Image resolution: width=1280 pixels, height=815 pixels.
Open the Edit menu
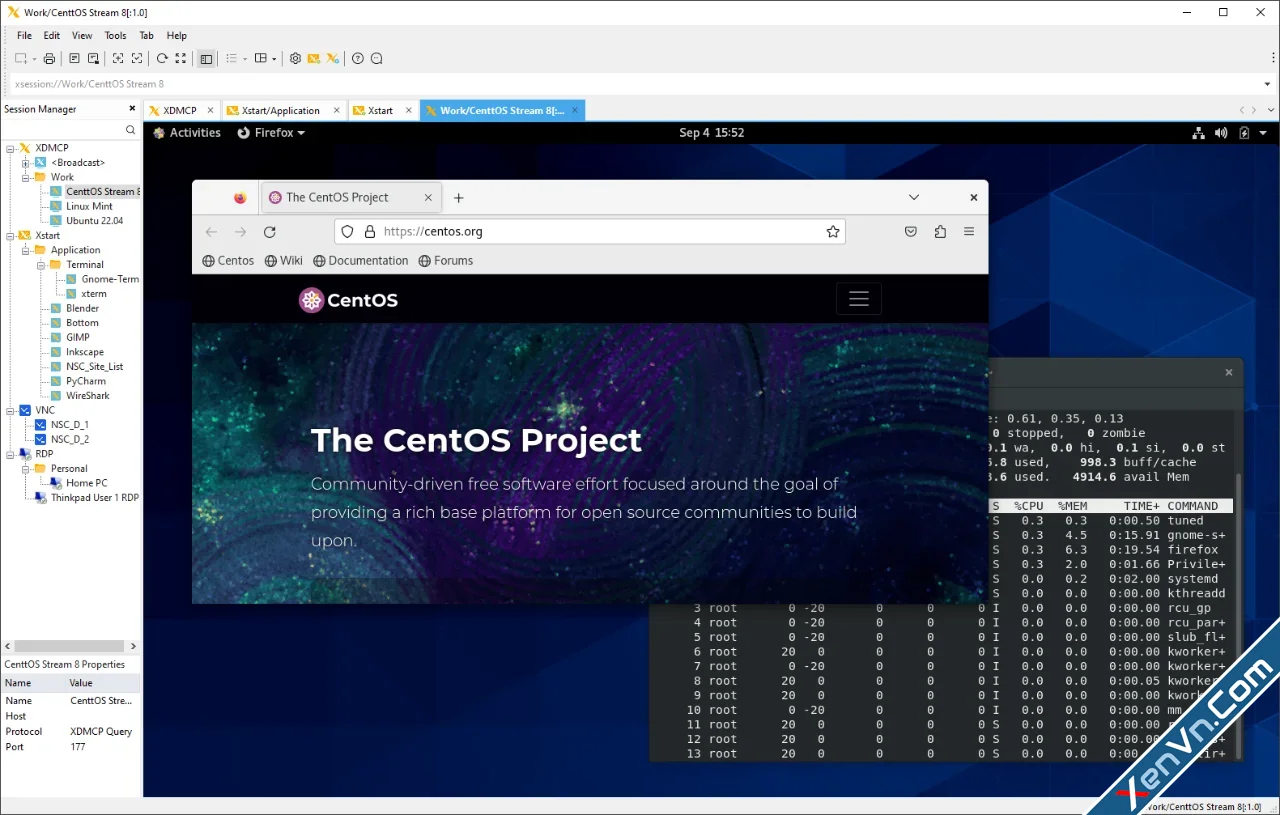52,35
